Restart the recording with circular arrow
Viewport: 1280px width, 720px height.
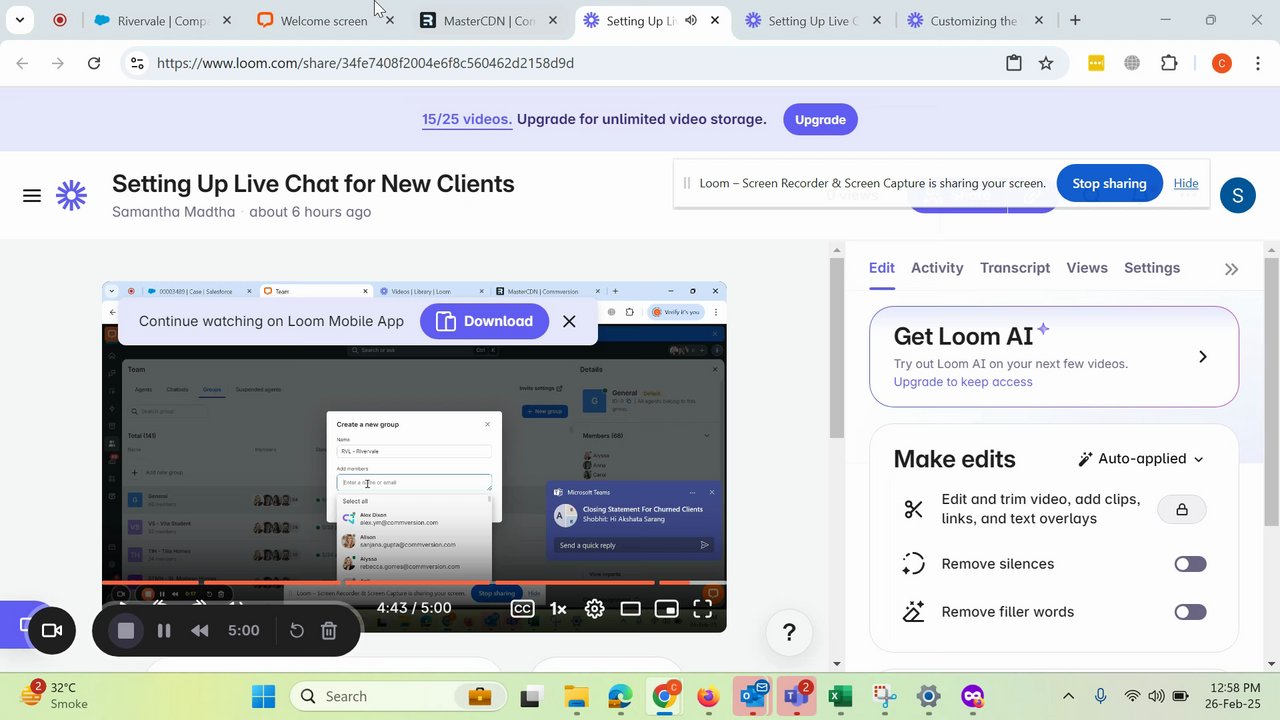[297, 631]
